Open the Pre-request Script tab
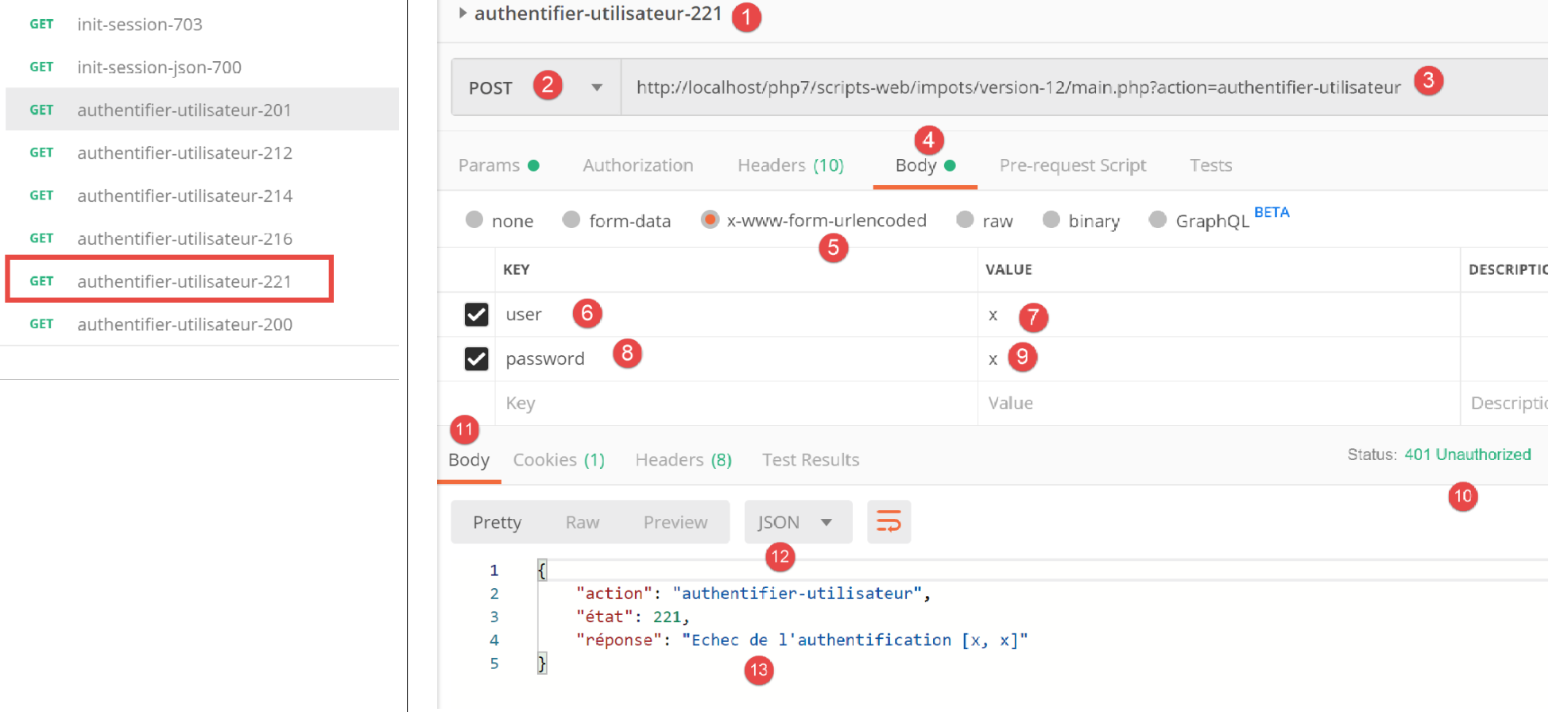 pos(1072,165)
